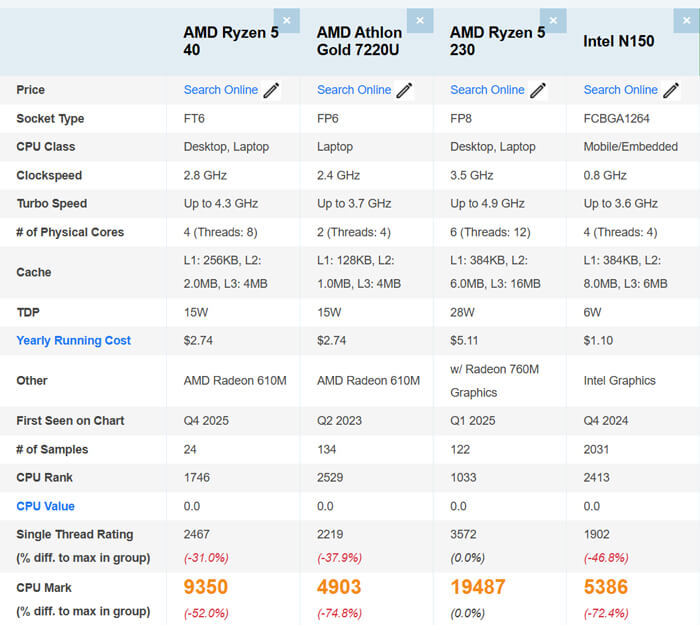Select the AMD Ryzen 5 40 heading

click(231, 41)
